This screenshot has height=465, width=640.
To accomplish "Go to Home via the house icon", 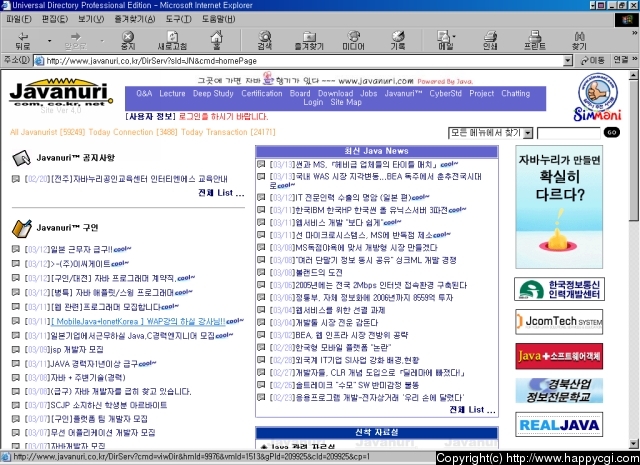I will pyautogui.click(x=217, y=40).
